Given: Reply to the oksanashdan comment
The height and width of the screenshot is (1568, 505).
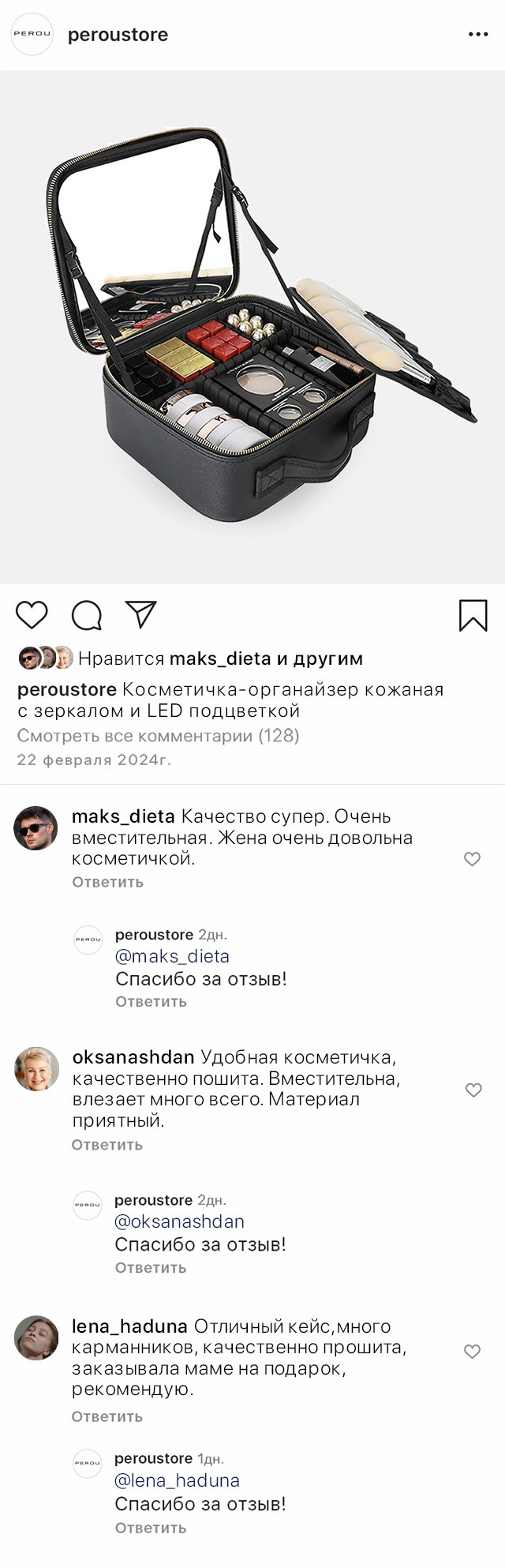Looking at the screenshot, I should [x=107, y=1145].
